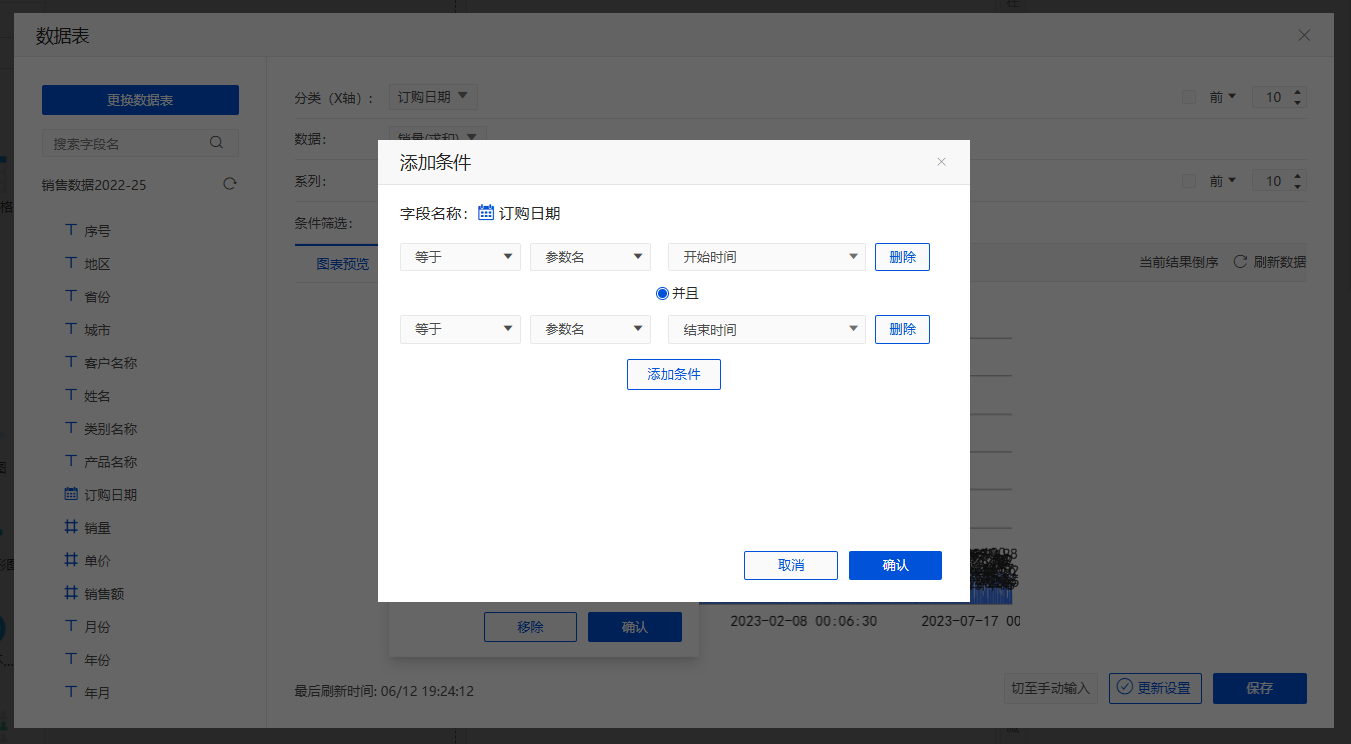Click the 添加条件 button below the conditions
The width and height of the screenshot is (1351, 744).
[673, 374]
